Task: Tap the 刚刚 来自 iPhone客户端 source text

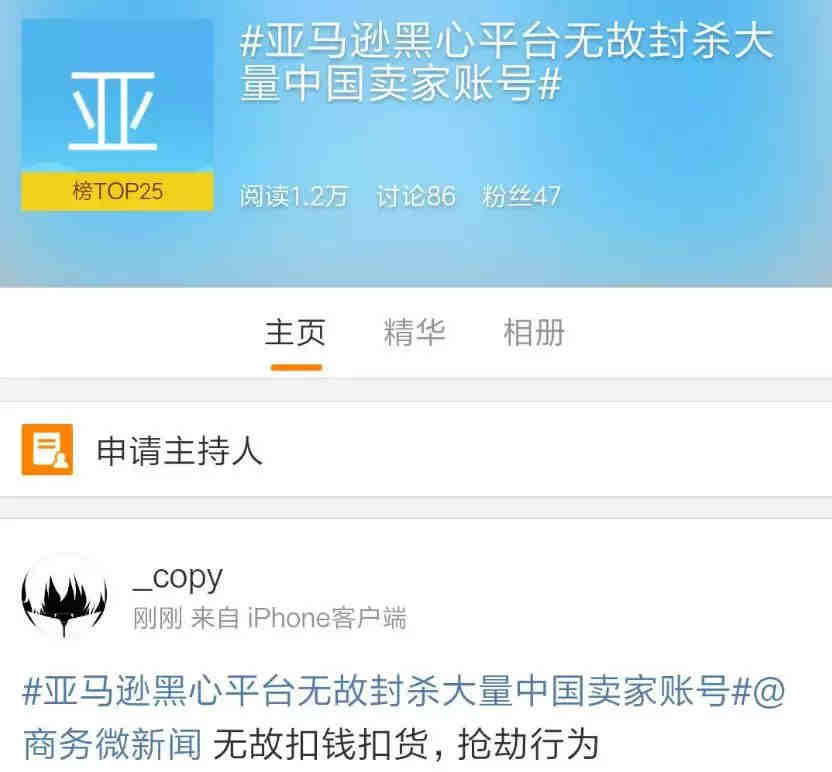Action: point(270,618)
